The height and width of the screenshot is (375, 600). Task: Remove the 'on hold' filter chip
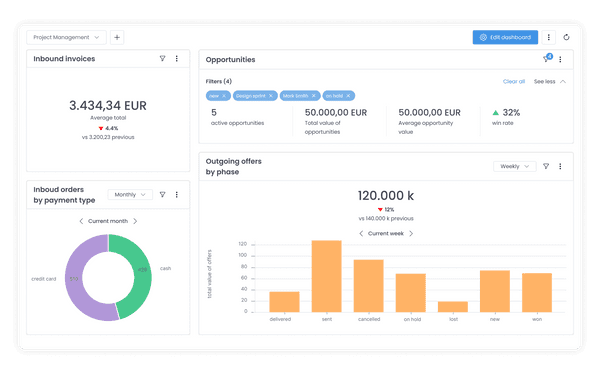coord(348,96)
